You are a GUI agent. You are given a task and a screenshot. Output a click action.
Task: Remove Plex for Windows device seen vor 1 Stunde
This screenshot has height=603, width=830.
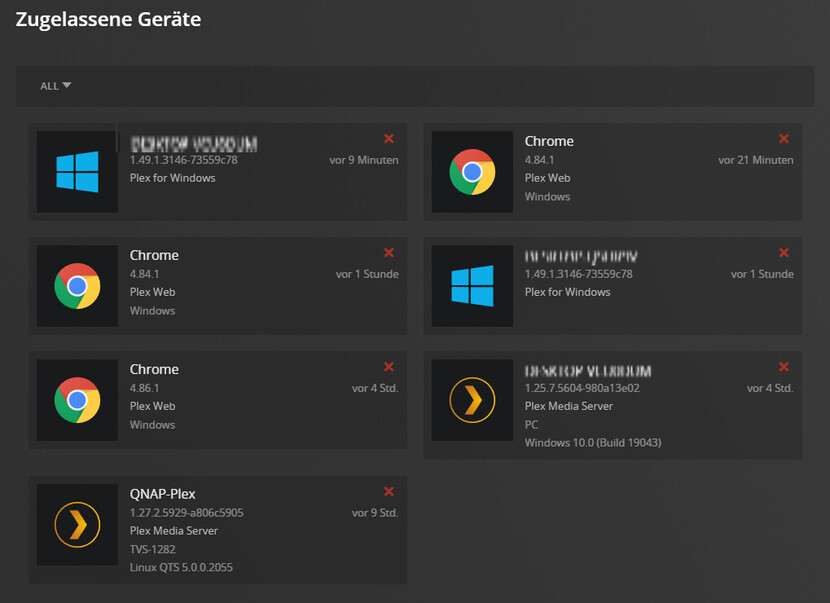pos(783,253)
